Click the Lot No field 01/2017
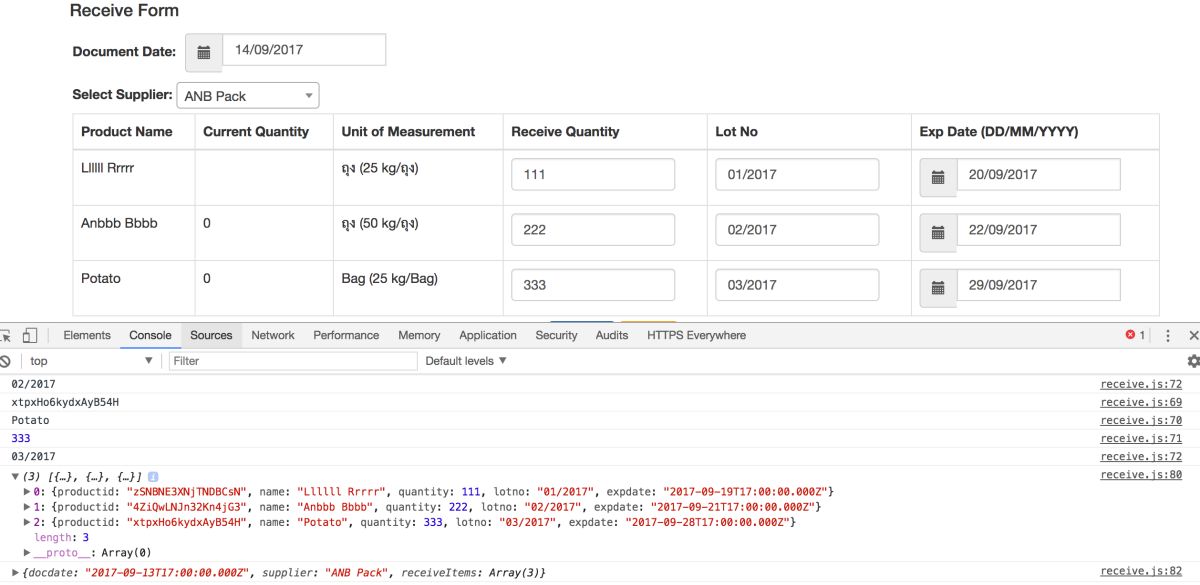This screenshot has width=1200, height=585. point(797,174)
